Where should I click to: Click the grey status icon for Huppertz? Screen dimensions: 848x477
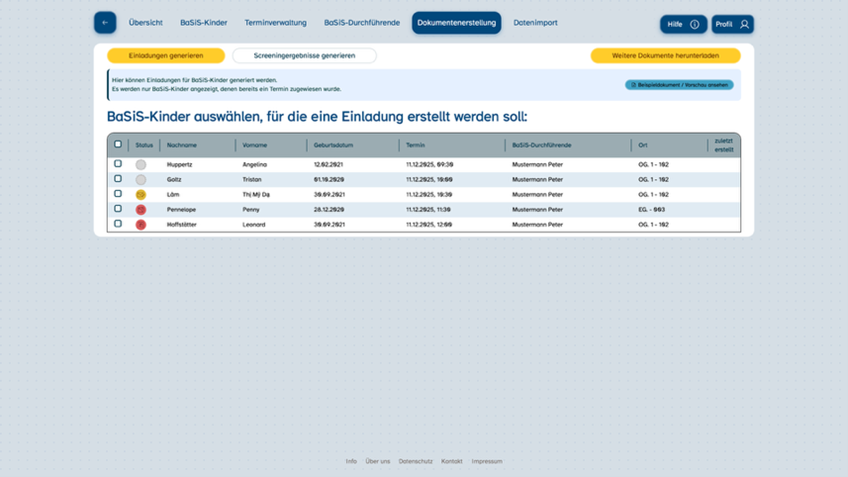[x=141, y=165]
